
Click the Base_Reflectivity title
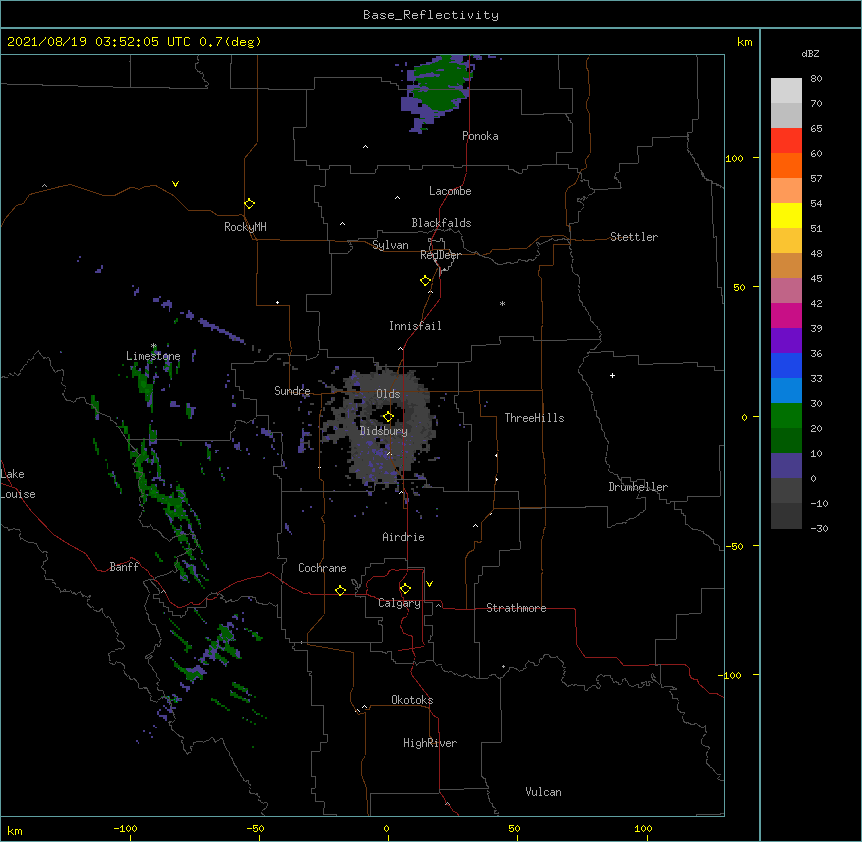(431, 15)
